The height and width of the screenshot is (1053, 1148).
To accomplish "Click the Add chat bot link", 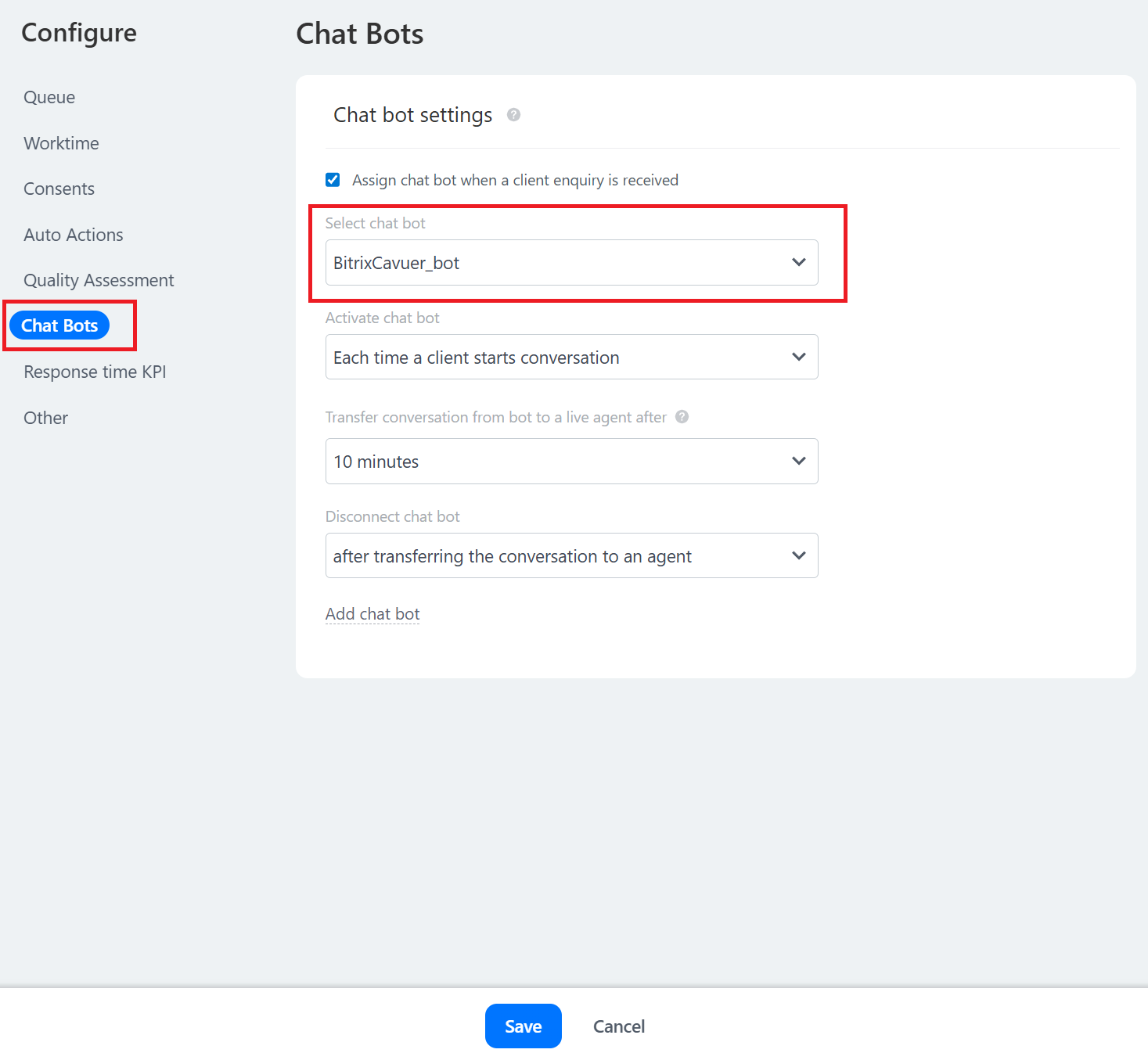I will pos(372,614).
